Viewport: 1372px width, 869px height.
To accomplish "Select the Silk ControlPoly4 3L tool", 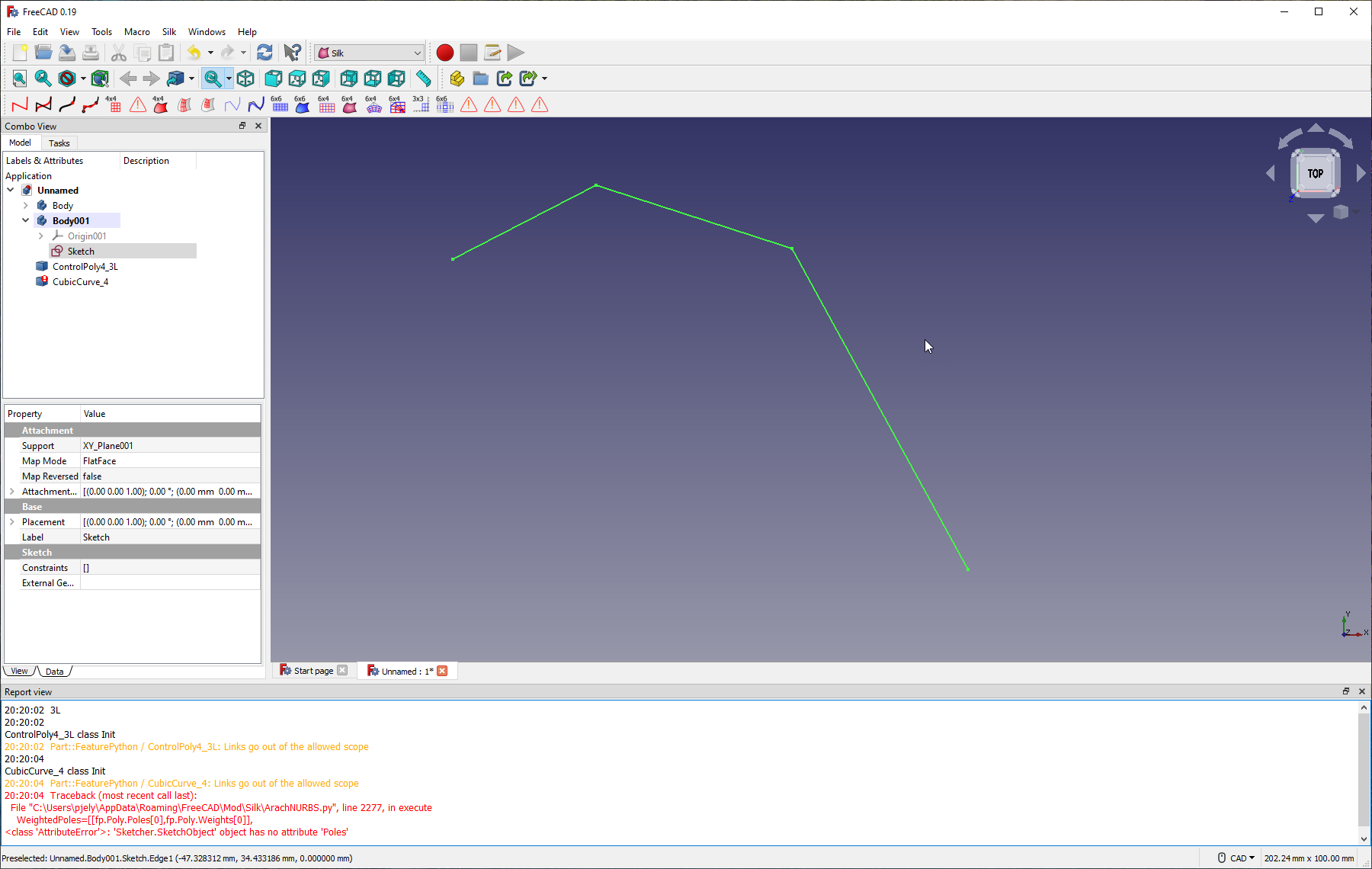I will tap(20, 104).
